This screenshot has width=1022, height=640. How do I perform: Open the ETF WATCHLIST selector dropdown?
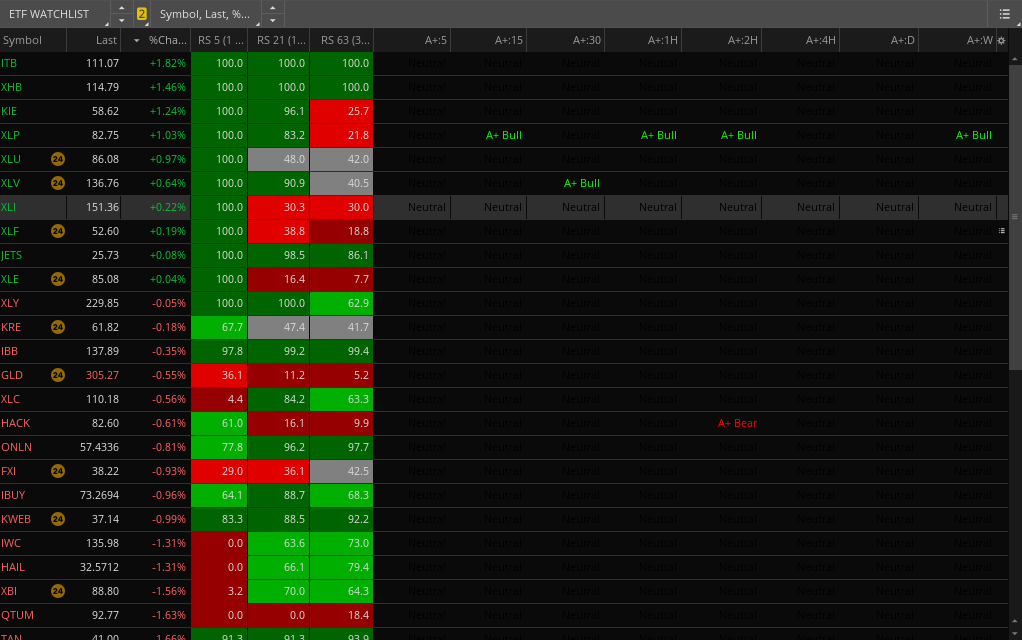point(55,14)
